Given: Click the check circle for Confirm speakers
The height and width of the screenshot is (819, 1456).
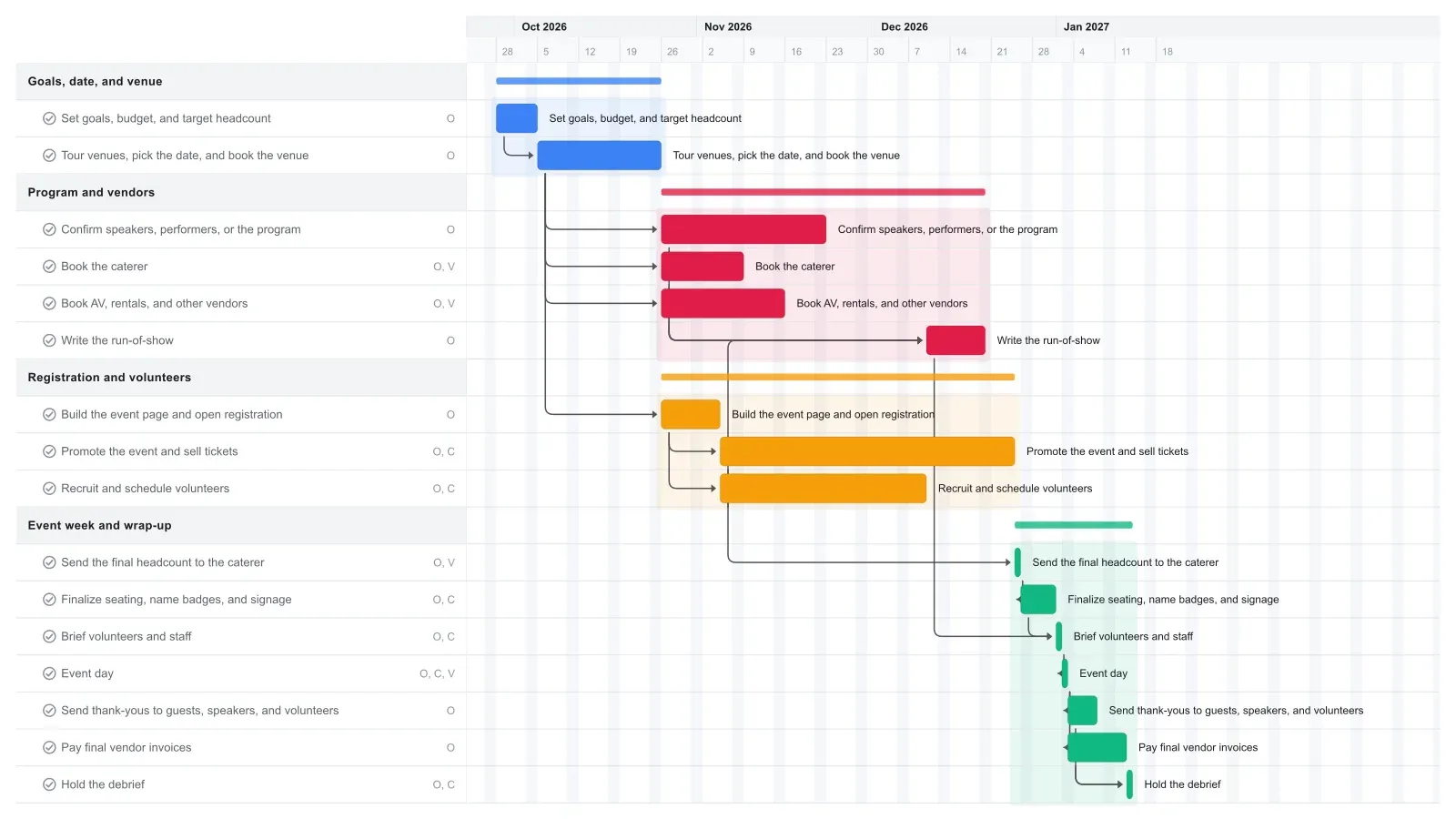Looking at the screenshot, I should tap(49, 229).
